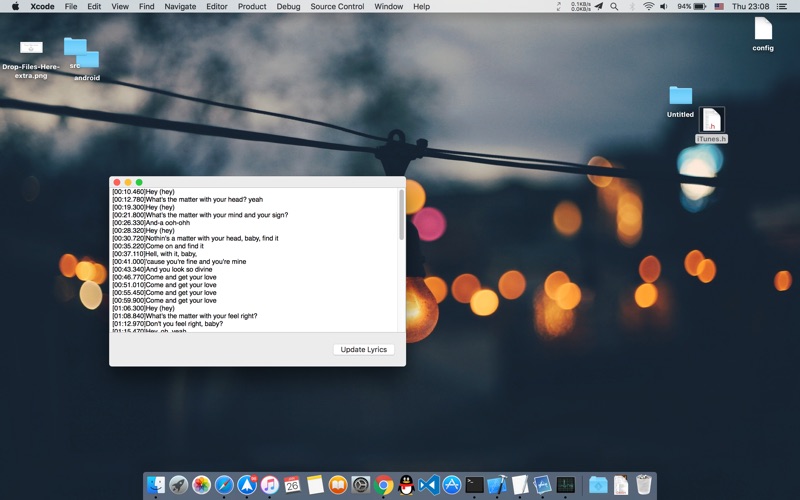Image resolution: width=800 pixels, height=500 pixels.
Task: Click lyric "What's the matter with your mind and your sign?"
Action: (x=217, y=215)
